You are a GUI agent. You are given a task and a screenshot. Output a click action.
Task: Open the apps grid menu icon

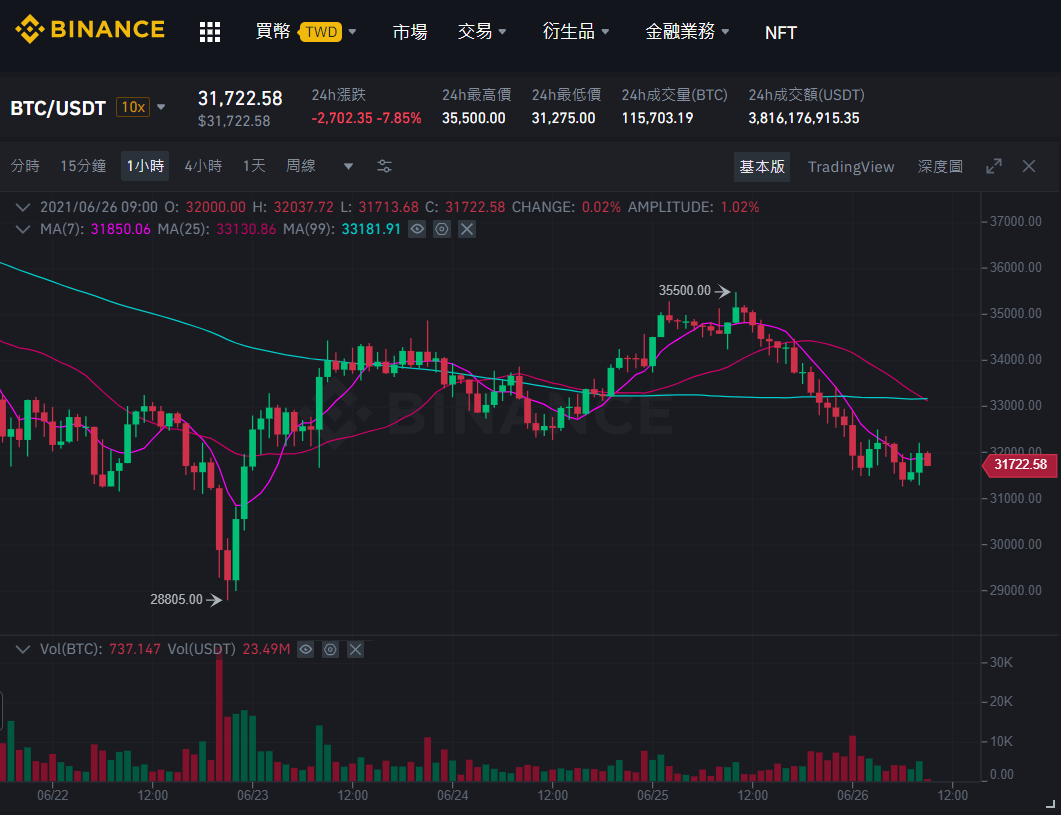pos(210,32)
